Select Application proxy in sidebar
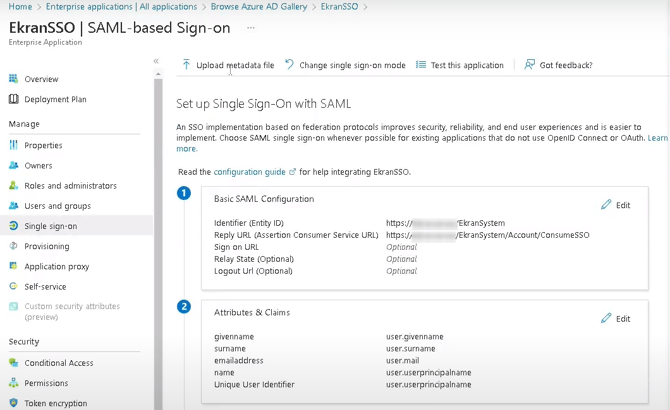 (56, 266)
